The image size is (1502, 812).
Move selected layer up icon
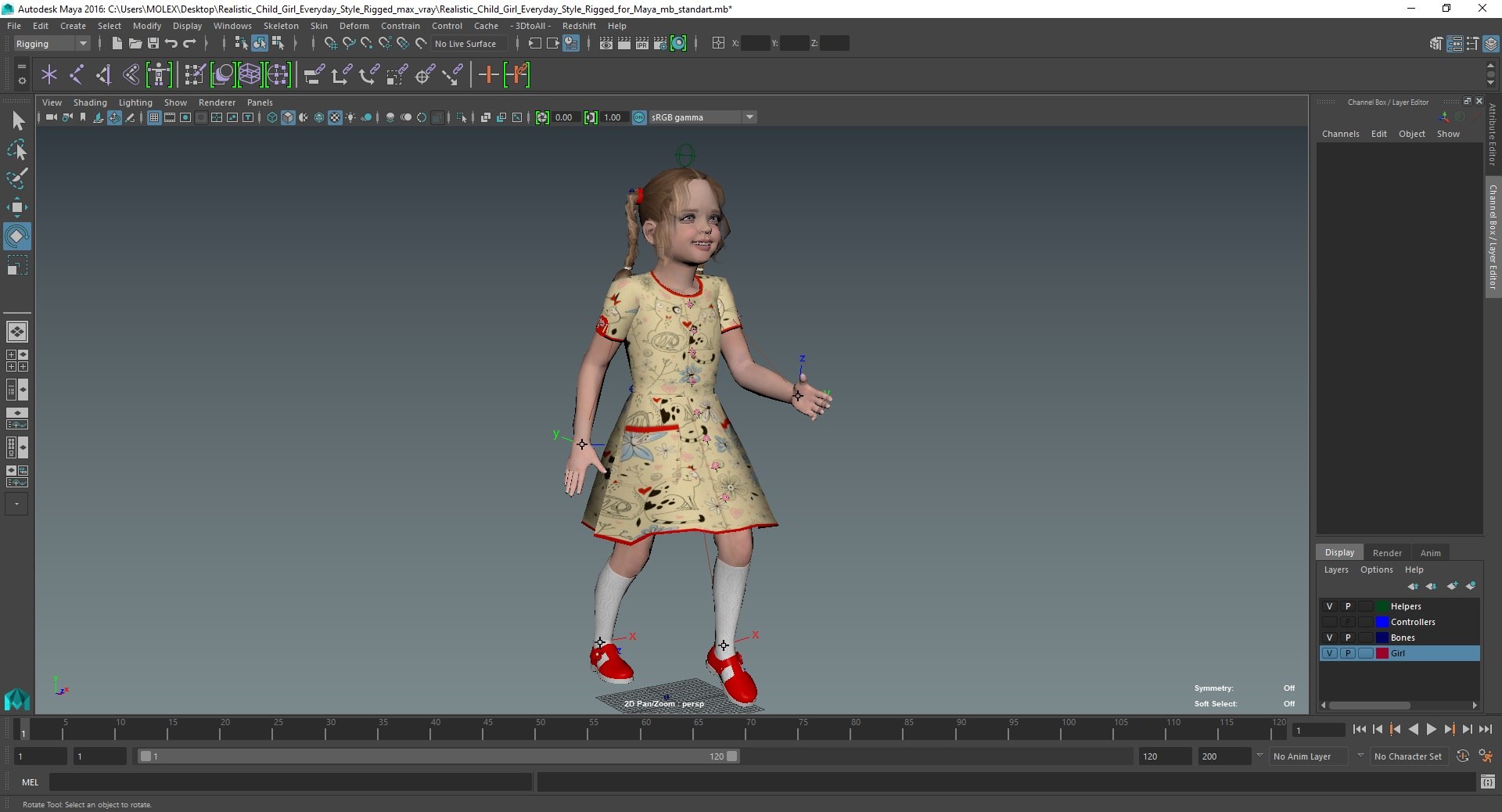[1413, 586]
